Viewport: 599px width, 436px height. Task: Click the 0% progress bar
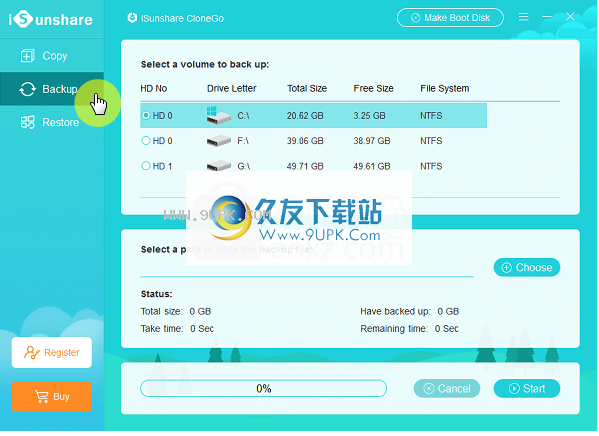[x=264, y=389]
